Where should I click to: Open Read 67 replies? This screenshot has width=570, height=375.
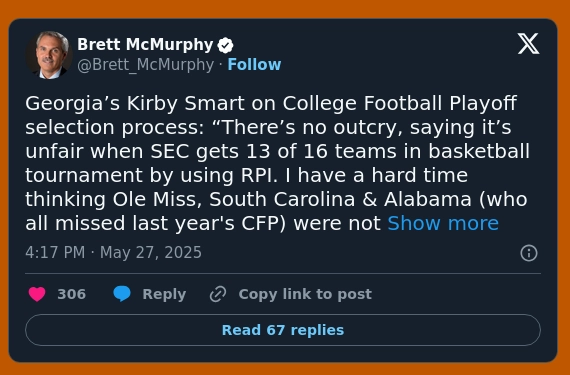click(283, 330)
